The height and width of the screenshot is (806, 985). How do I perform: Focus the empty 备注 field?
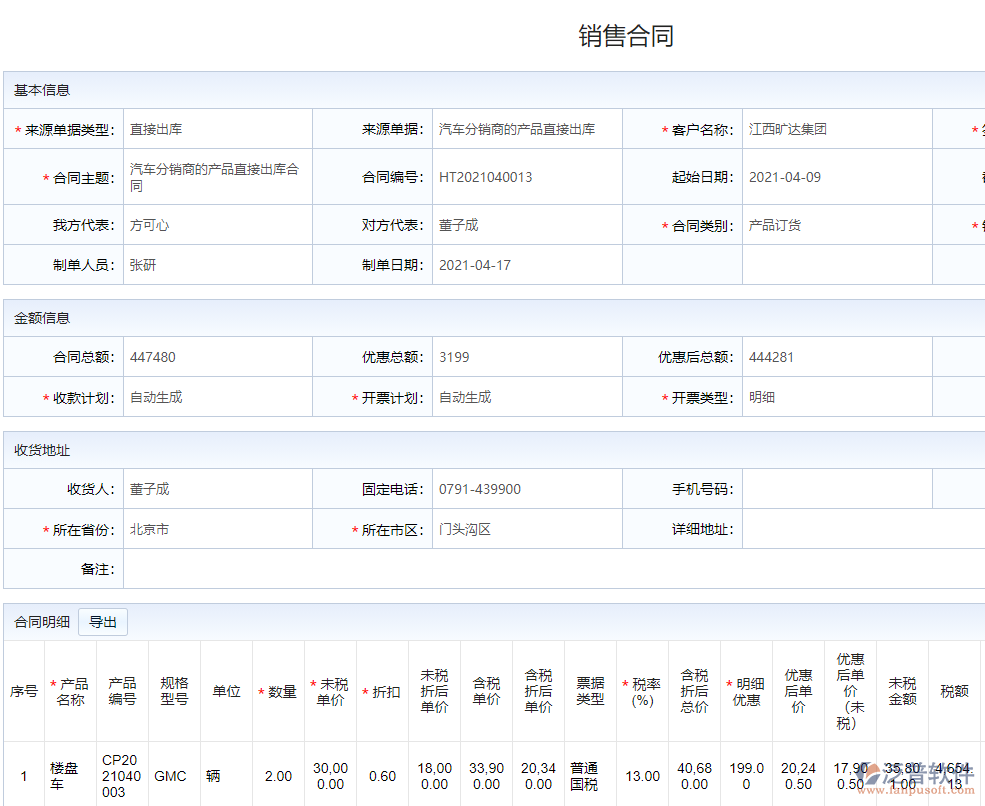tap(550, 569)
